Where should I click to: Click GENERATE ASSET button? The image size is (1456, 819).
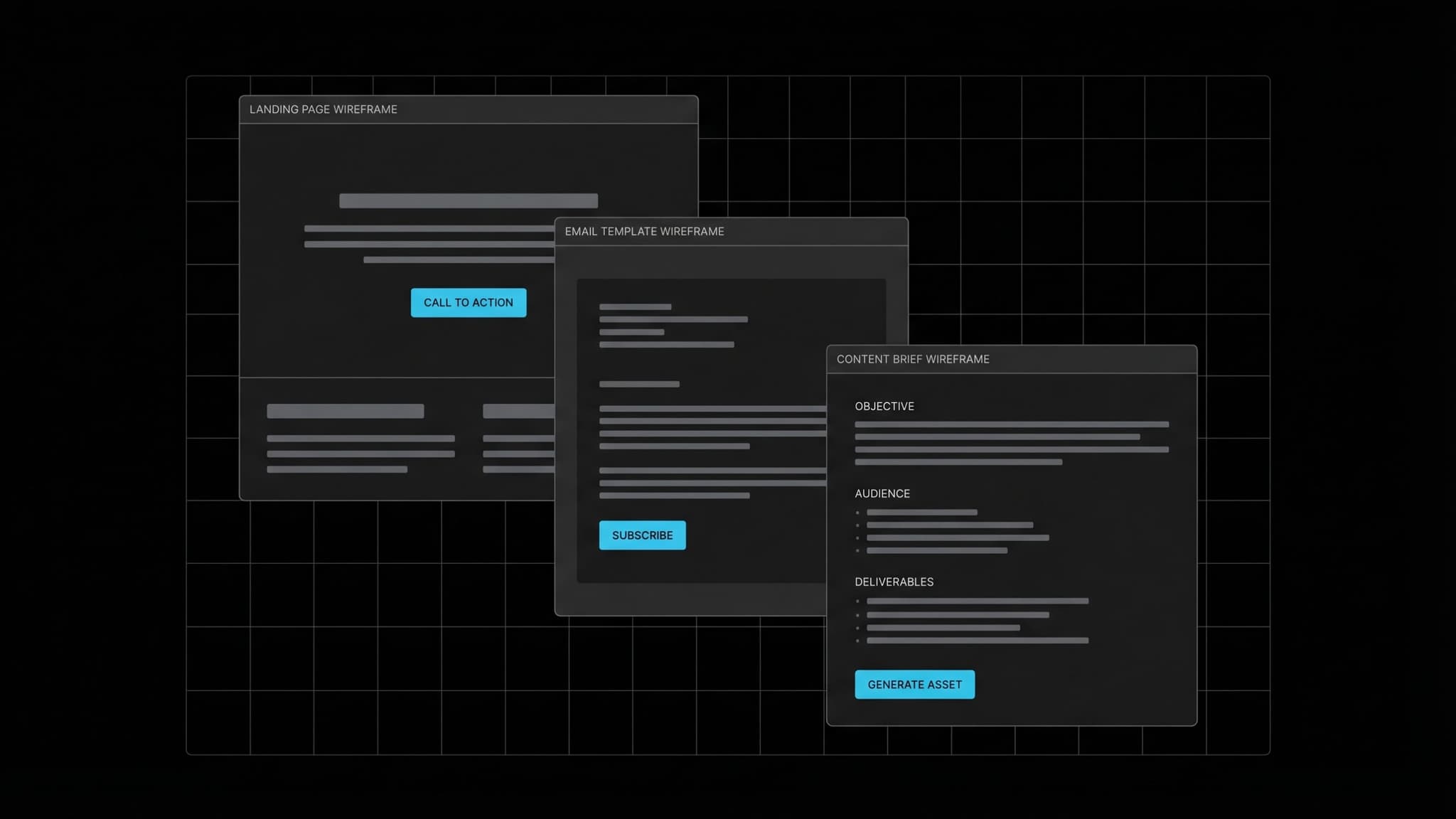pos(914,684)
